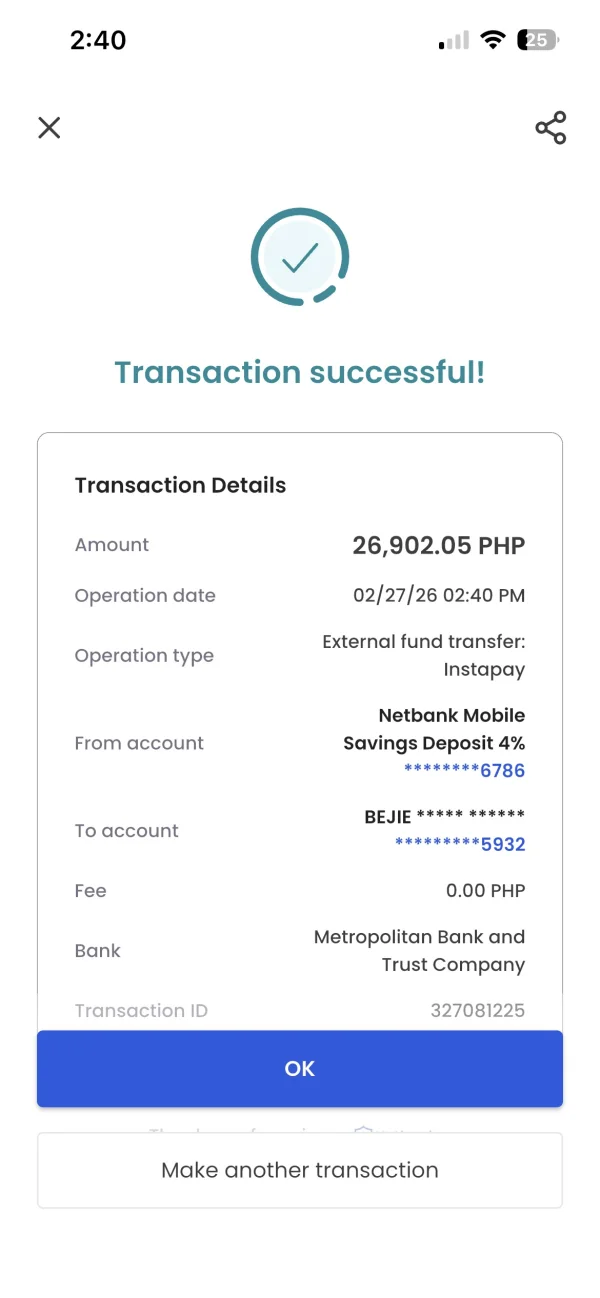Tap the status bar clock showing 2:40
This screenshot has height=1298, width=600.
pos(98,40)
